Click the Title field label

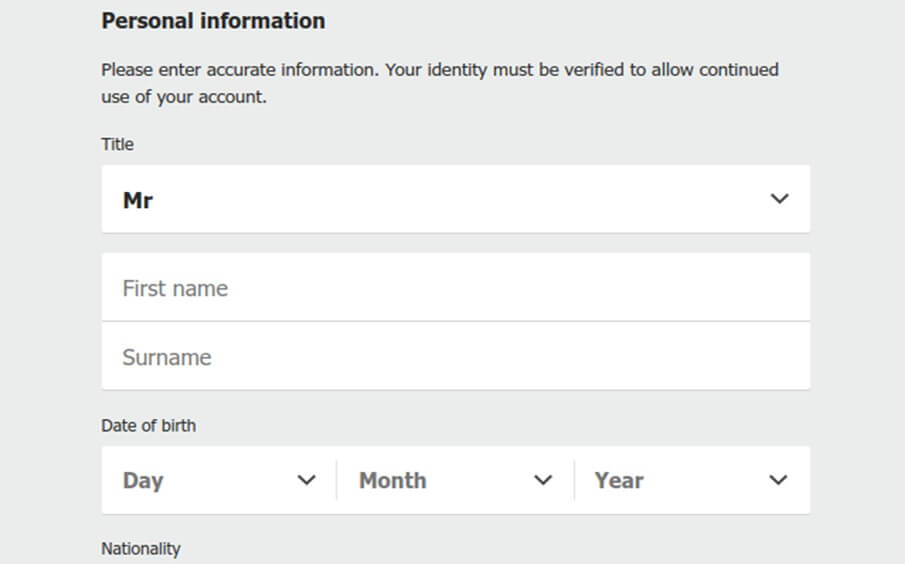[x=117, y=144]
